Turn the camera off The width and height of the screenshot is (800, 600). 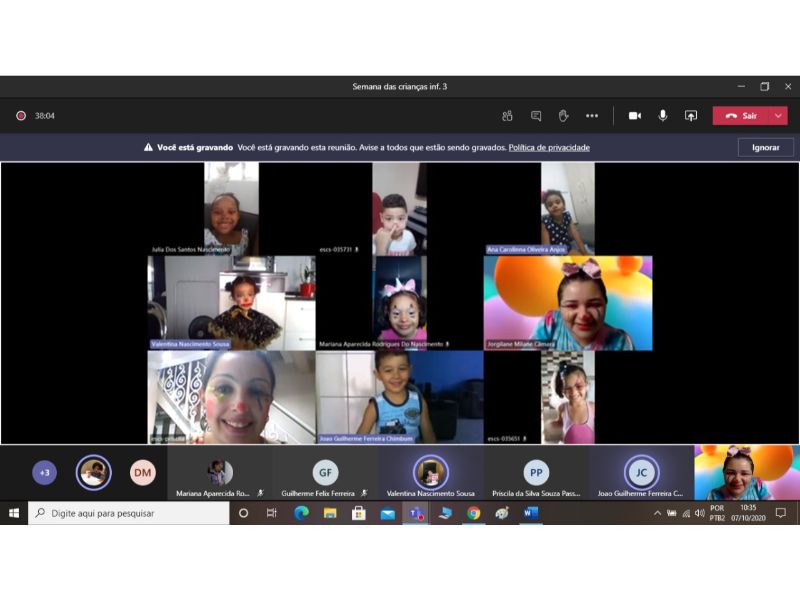(x=634, y=116)
